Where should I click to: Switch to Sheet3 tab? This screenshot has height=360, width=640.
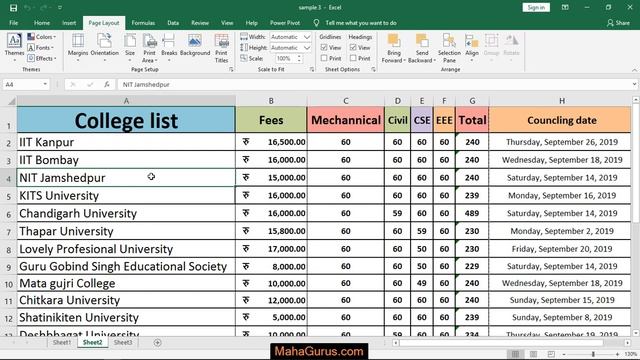[123, 342]
